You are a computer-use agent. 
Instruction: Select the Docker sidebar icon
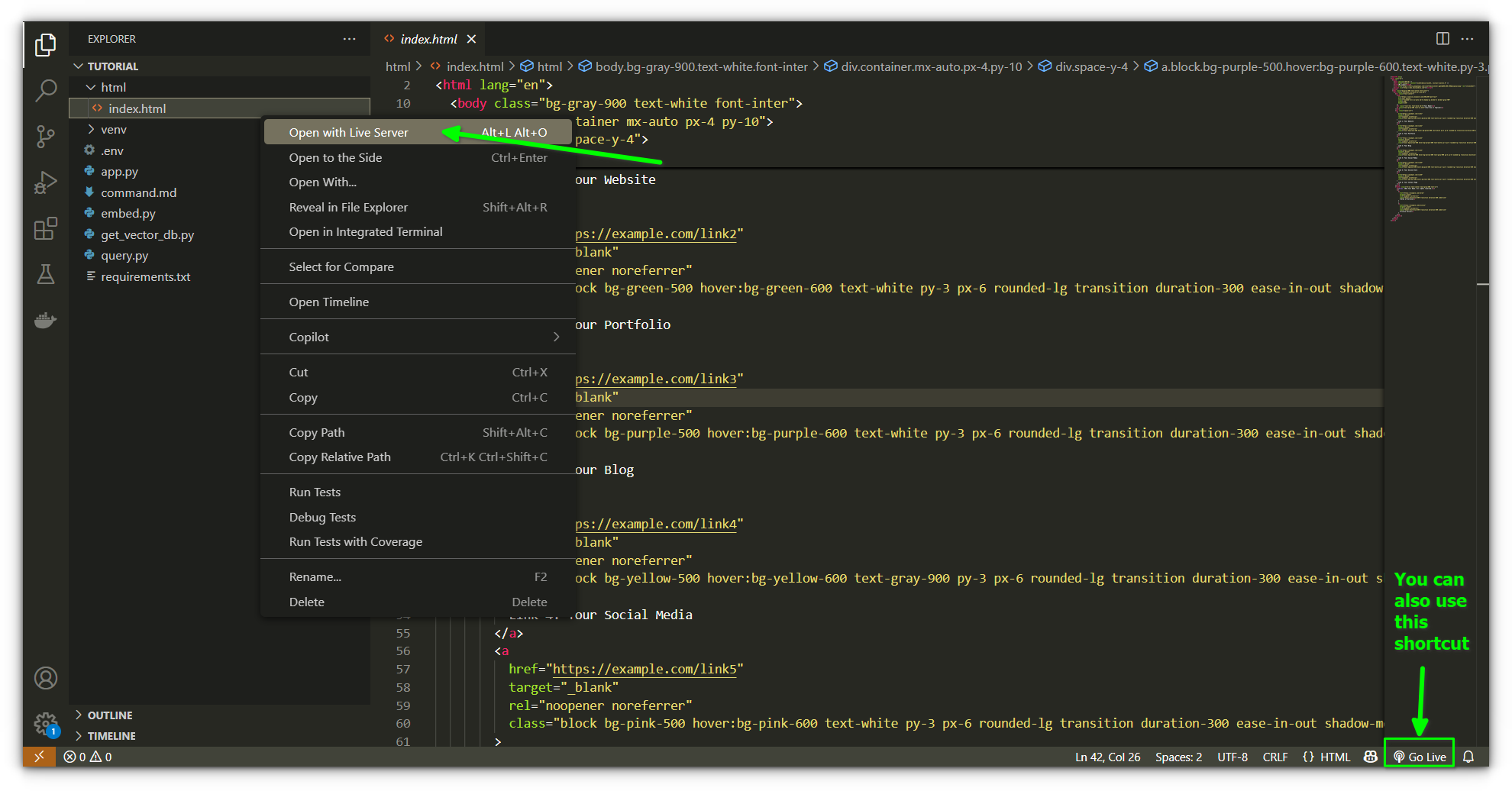pyautogui.click(x=46, y=320)
